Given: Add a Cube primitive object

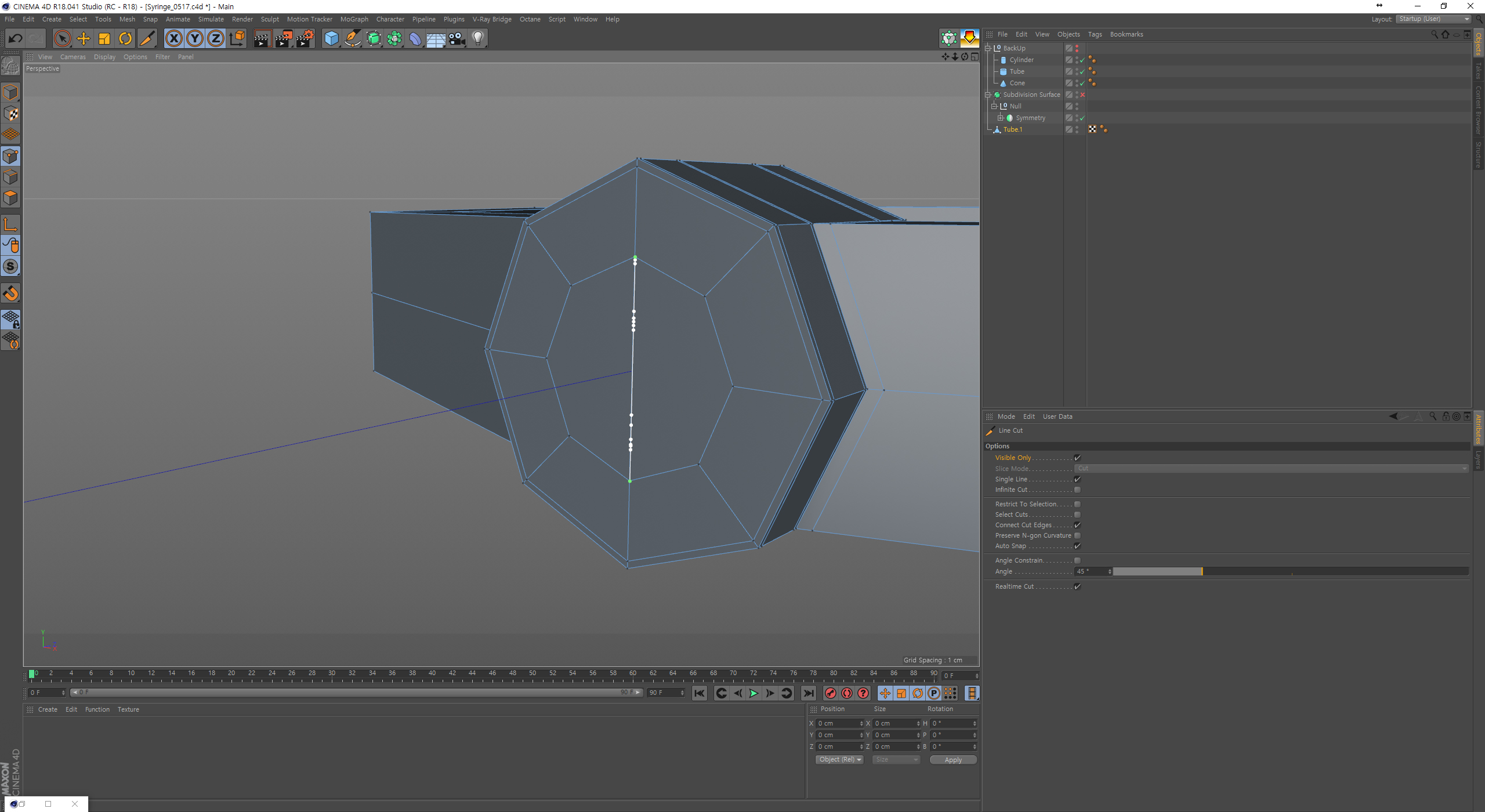Looking at the screenshot, I should [x=332, y=39].
